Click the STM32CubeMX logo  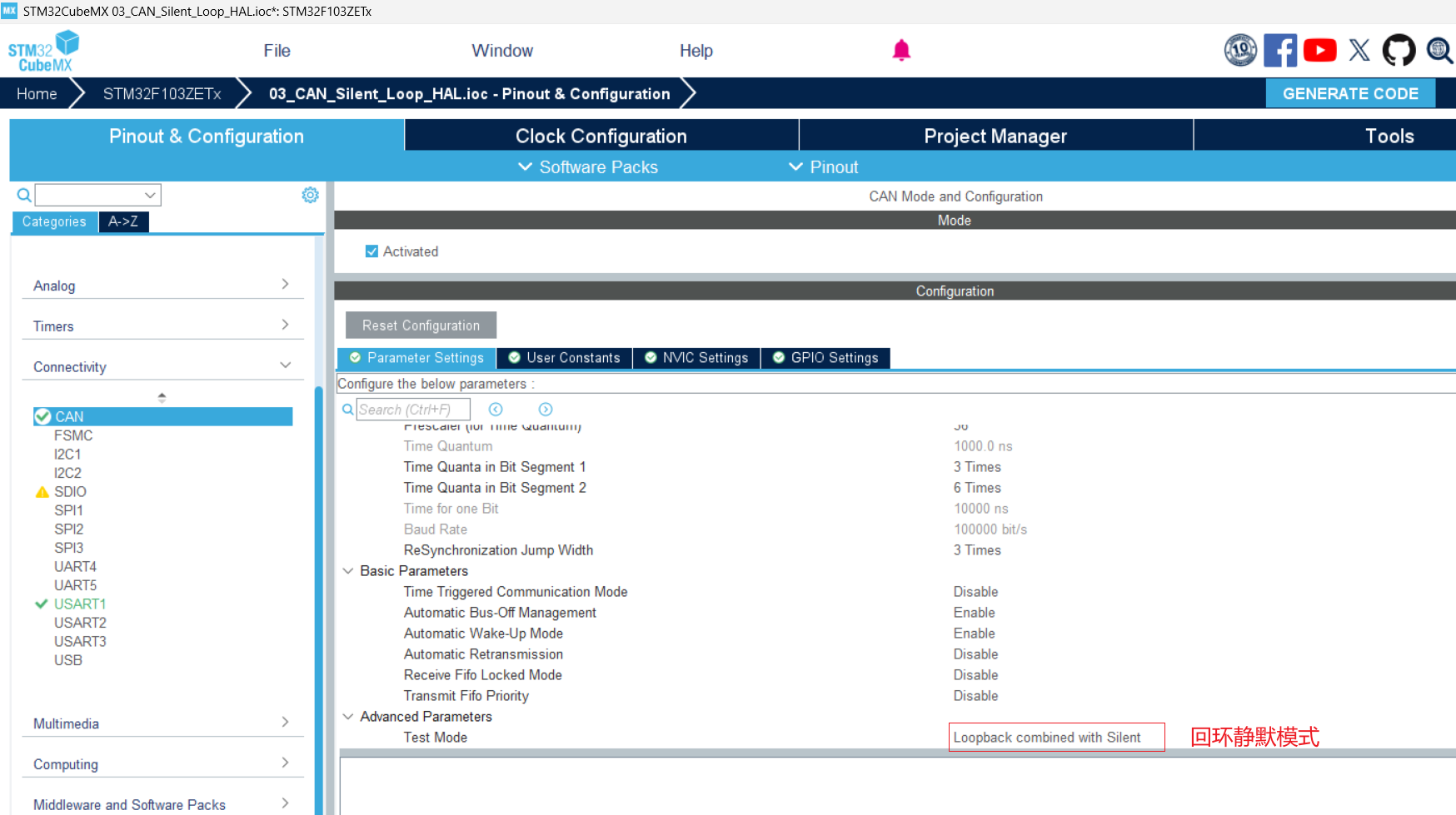tap(43, 52)
